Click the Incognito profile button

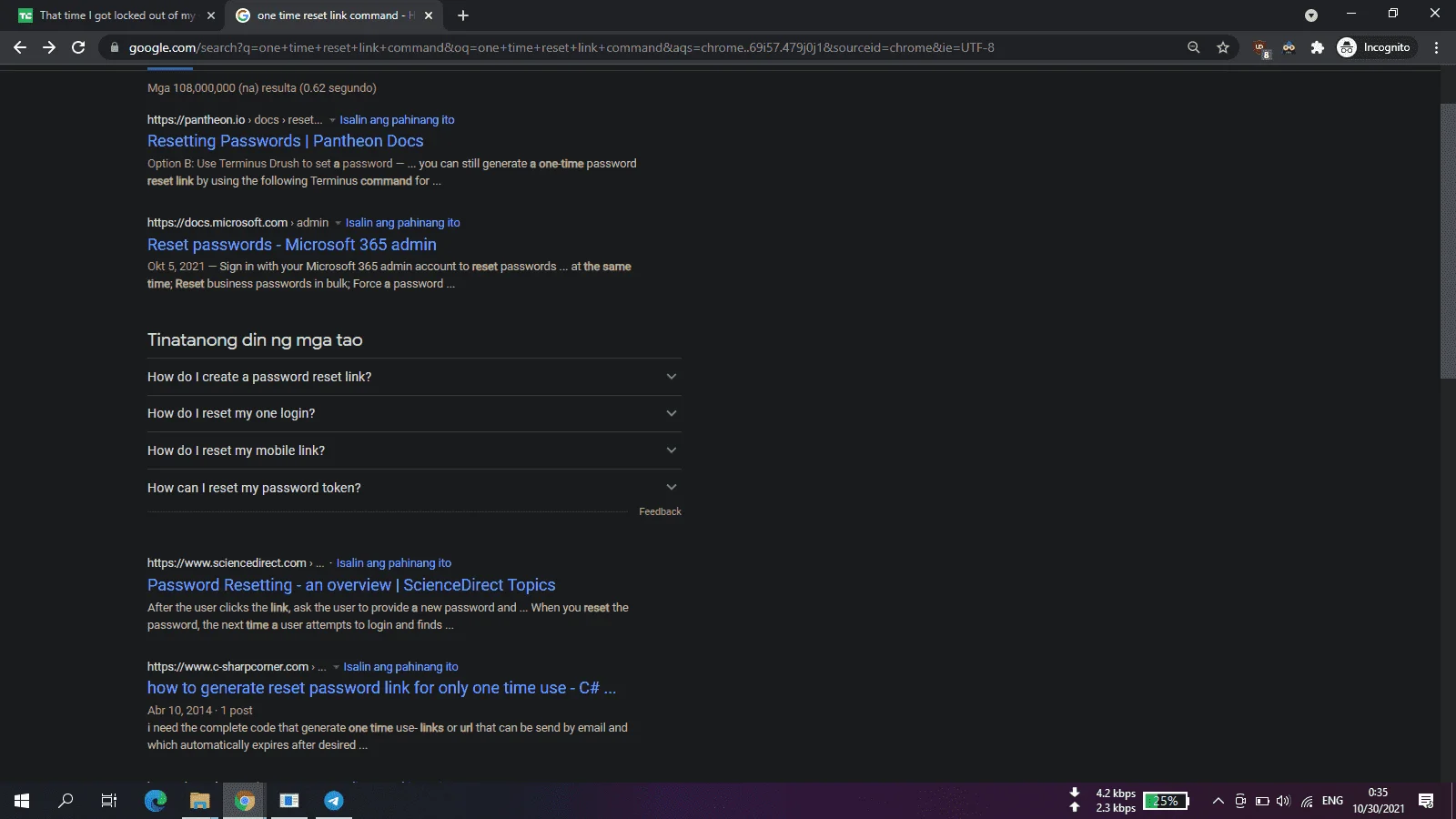point(1375,47)
